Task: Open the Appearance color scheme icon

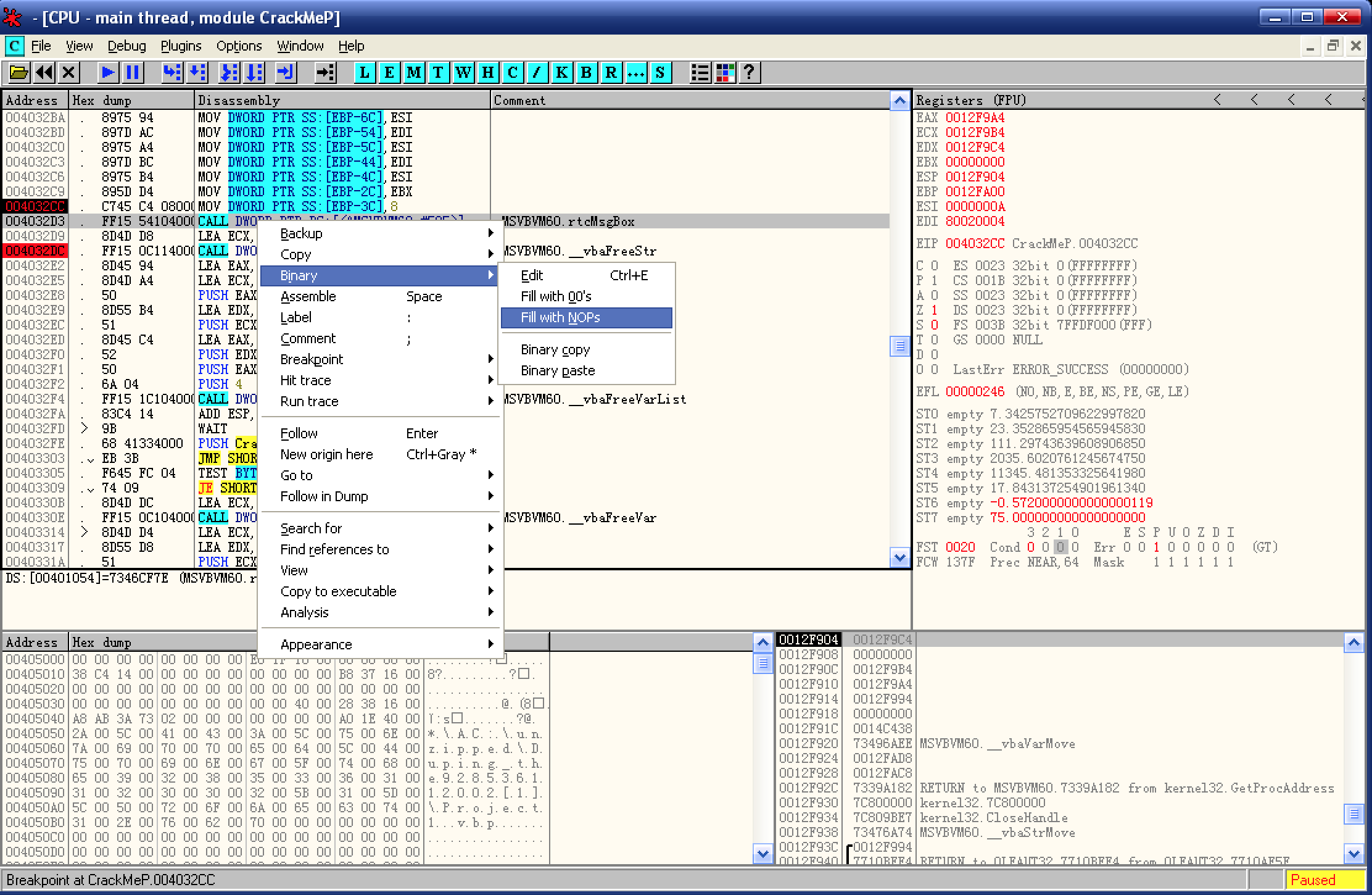Action: [x=725, y=73]
